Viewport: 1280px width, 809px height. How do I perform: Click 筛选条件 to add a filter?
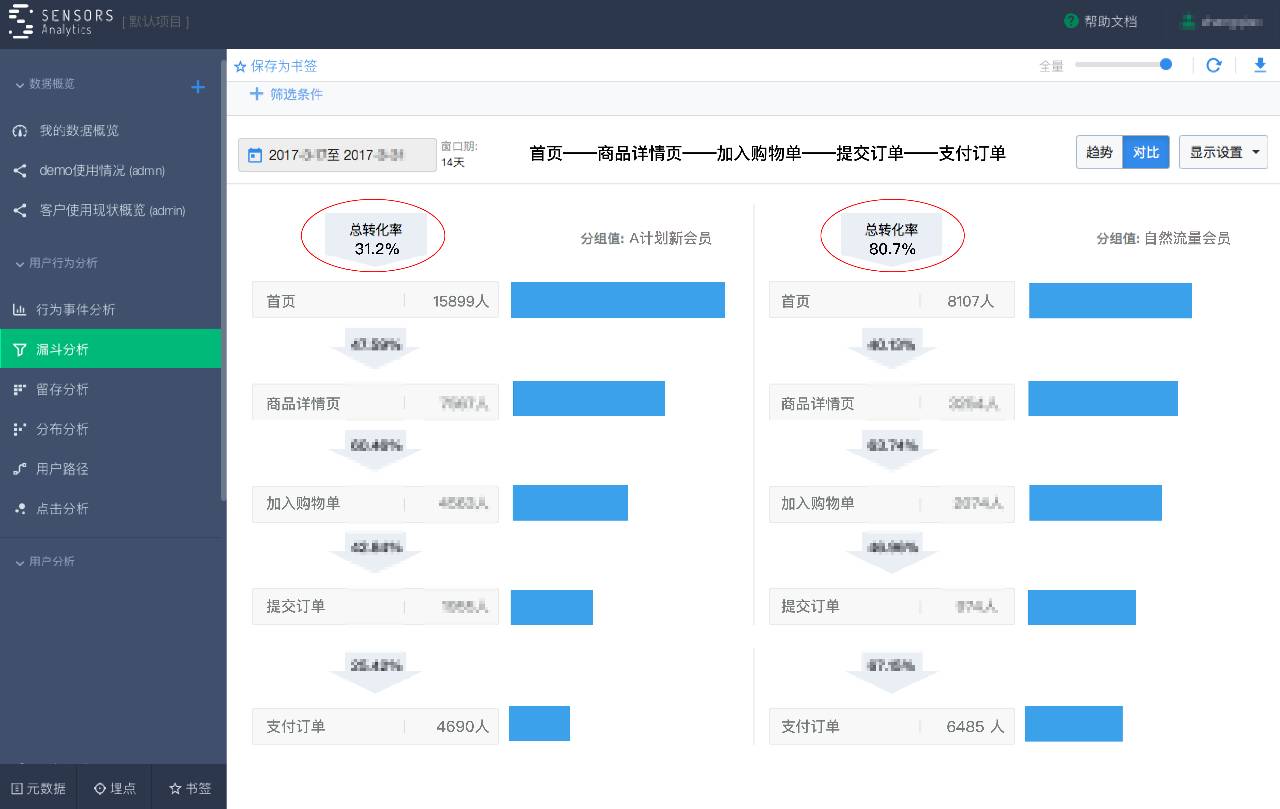tap(296, 94)
